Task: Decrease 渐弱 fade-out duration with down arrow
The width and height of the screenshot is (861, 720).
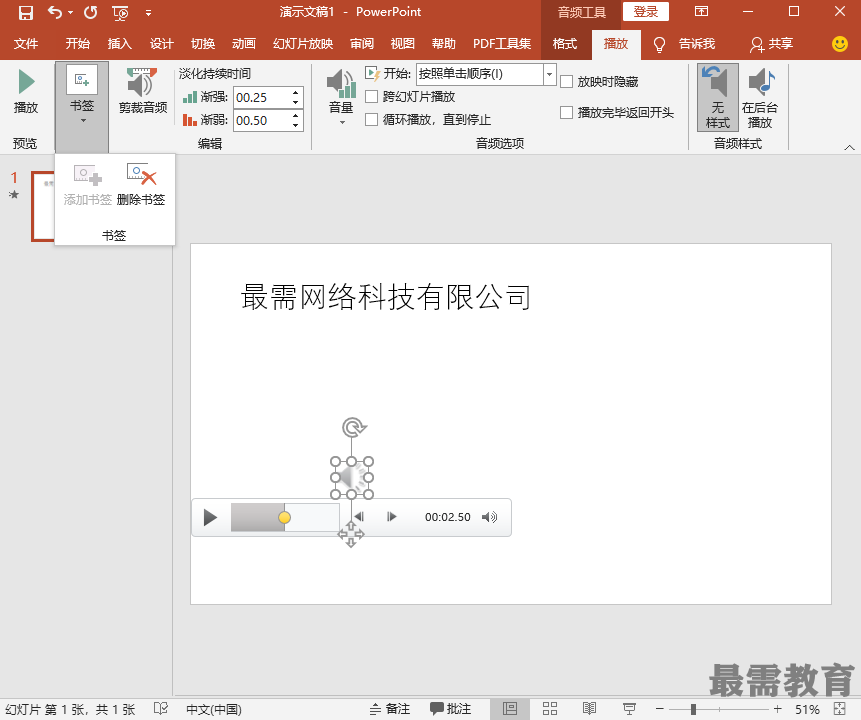Action: 295,125
